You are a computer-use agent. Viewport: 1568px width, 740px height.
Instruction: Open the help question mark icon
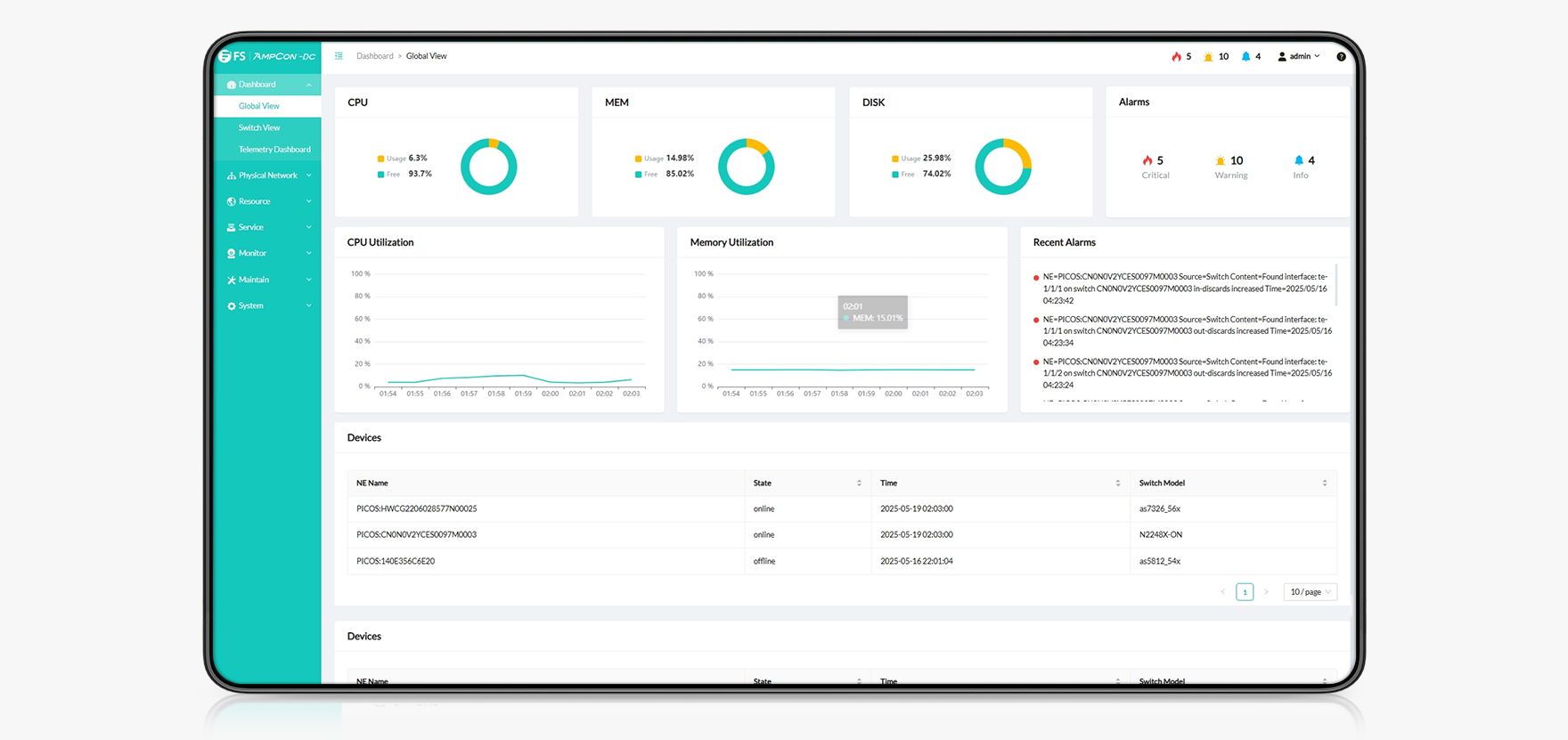click(1341, 56)
